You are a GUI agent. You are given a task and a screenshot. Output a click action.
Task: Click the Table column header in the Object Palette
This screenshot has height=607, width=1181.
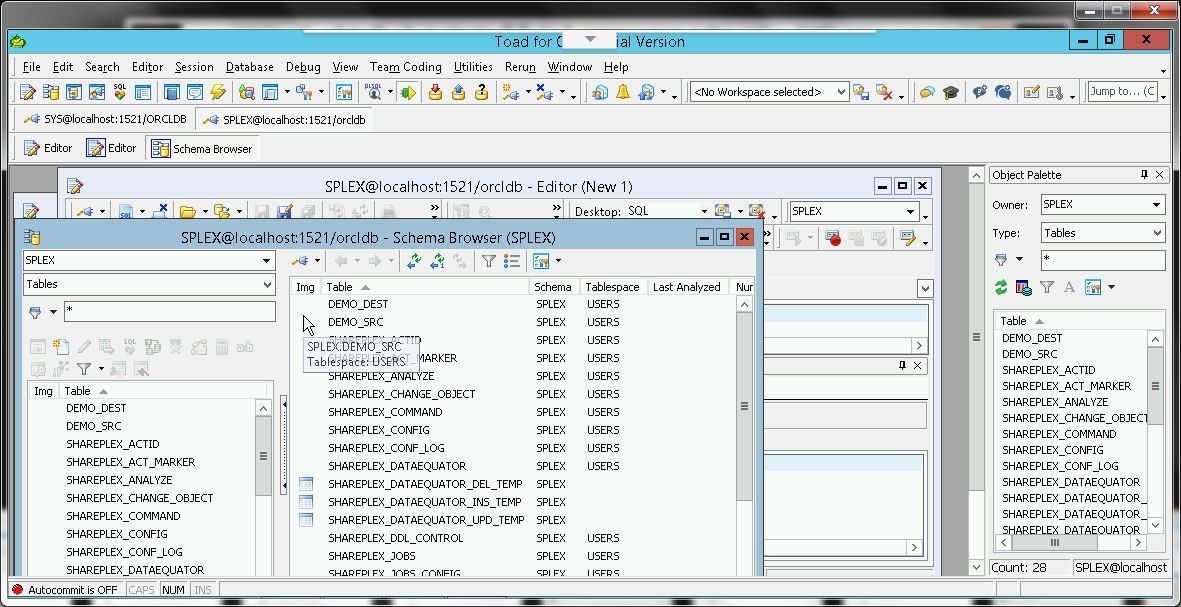[1071, 321]
